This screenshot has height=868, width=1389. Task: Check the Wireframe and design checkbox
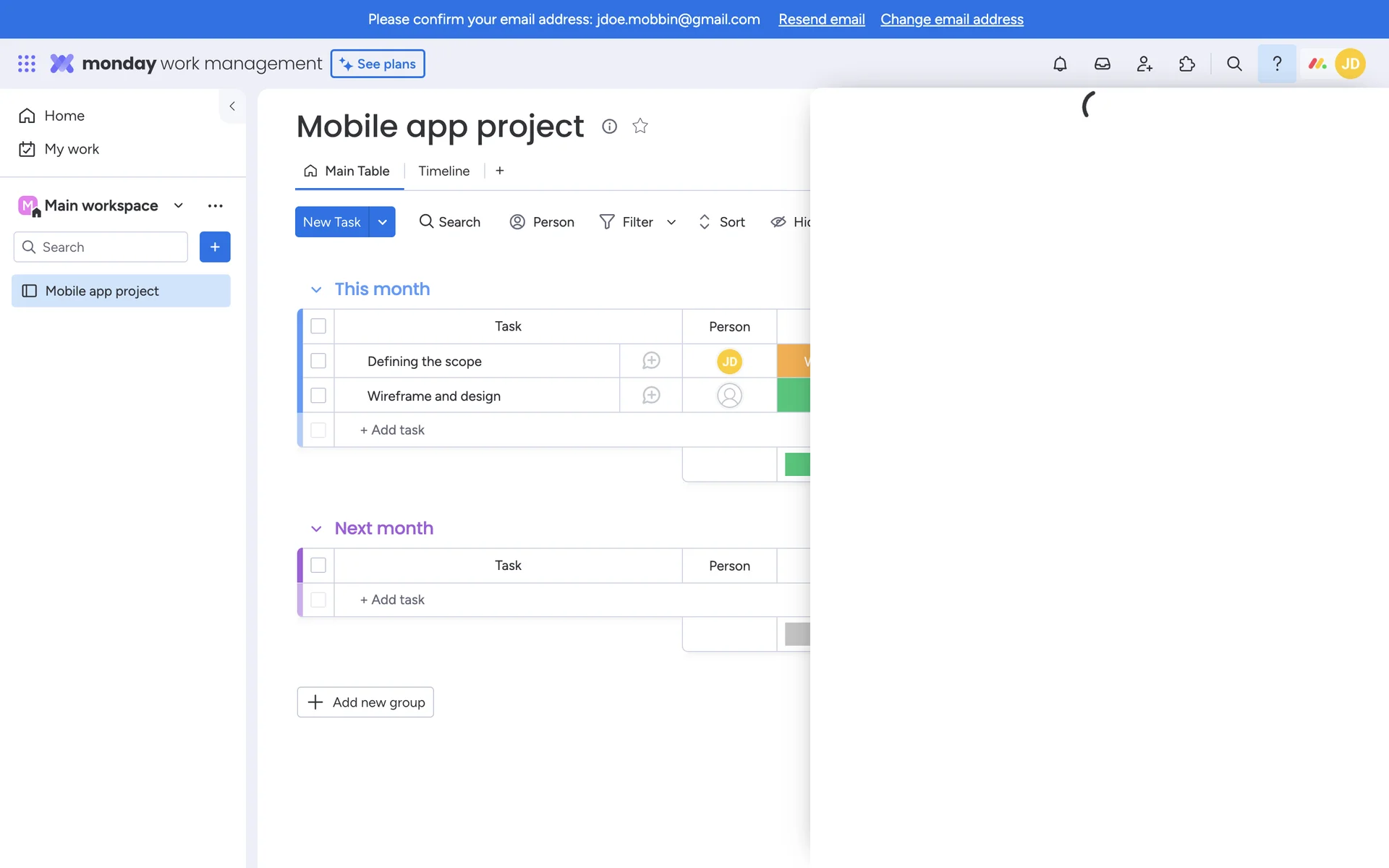click(x=318, y=396)
